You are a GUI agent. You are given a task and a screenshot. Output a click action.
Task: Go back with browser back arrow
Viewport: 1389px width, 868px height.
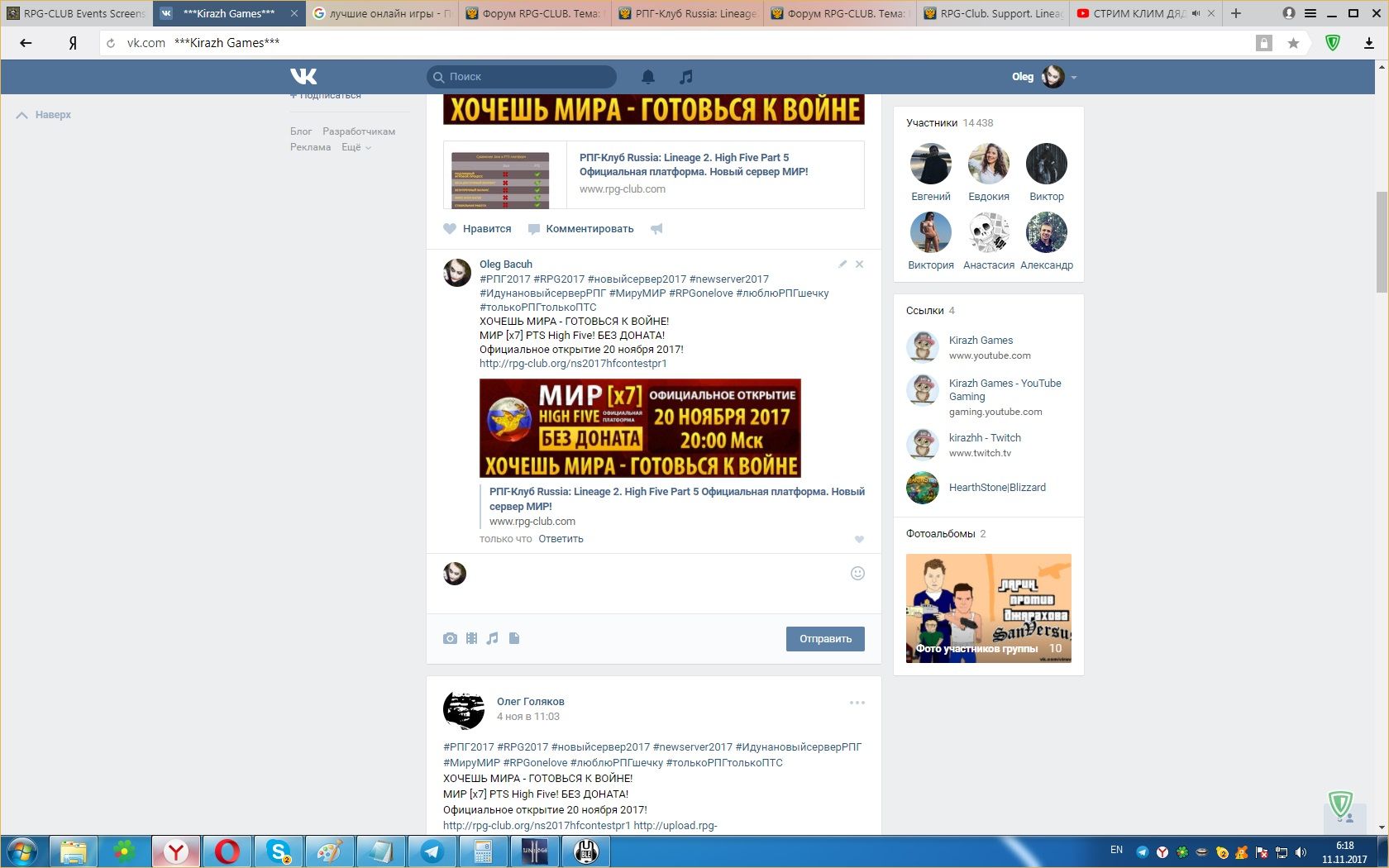(x=26, y=43)
